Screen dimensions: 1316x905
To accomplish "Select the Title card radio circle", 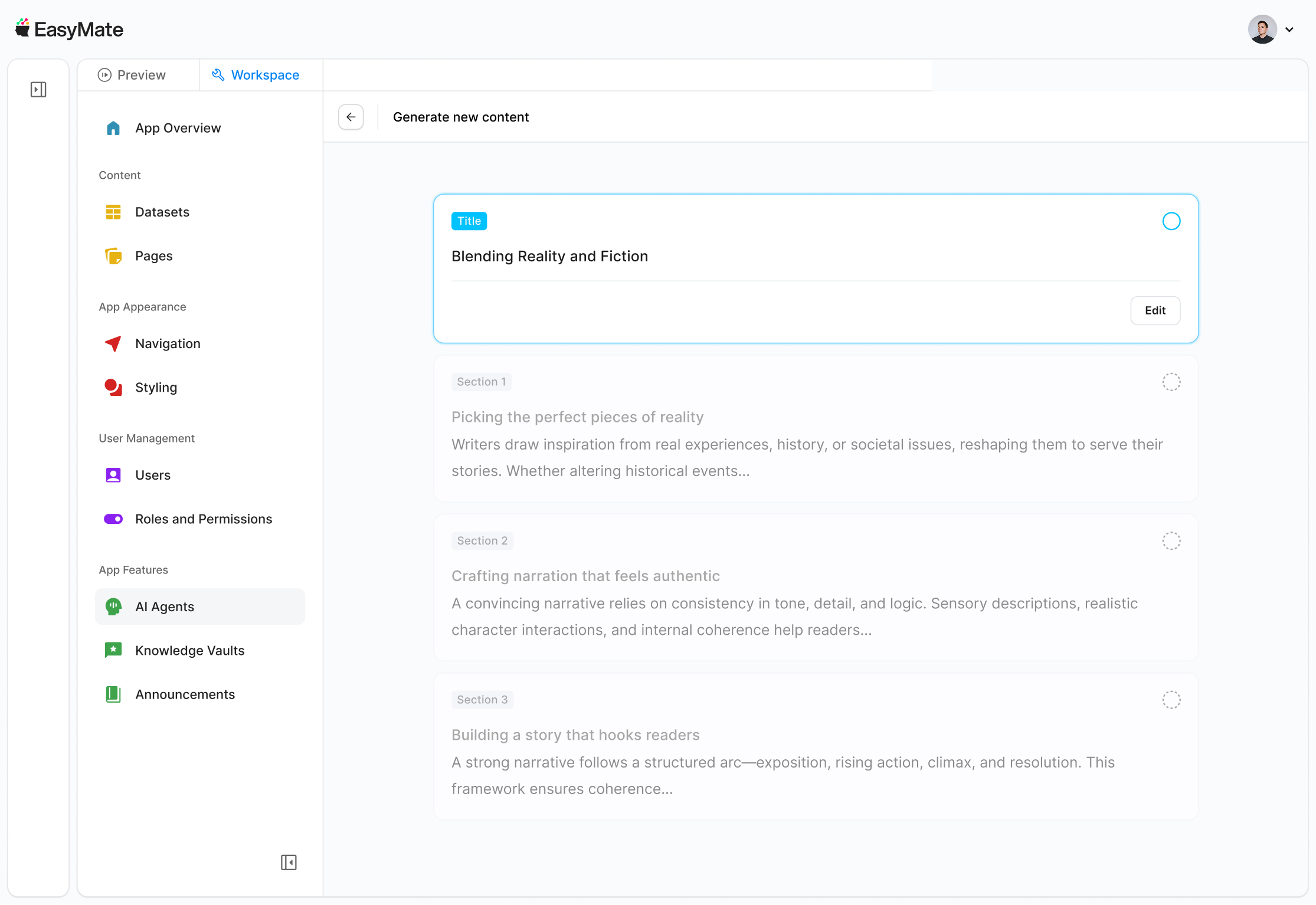I will 1171,221.
